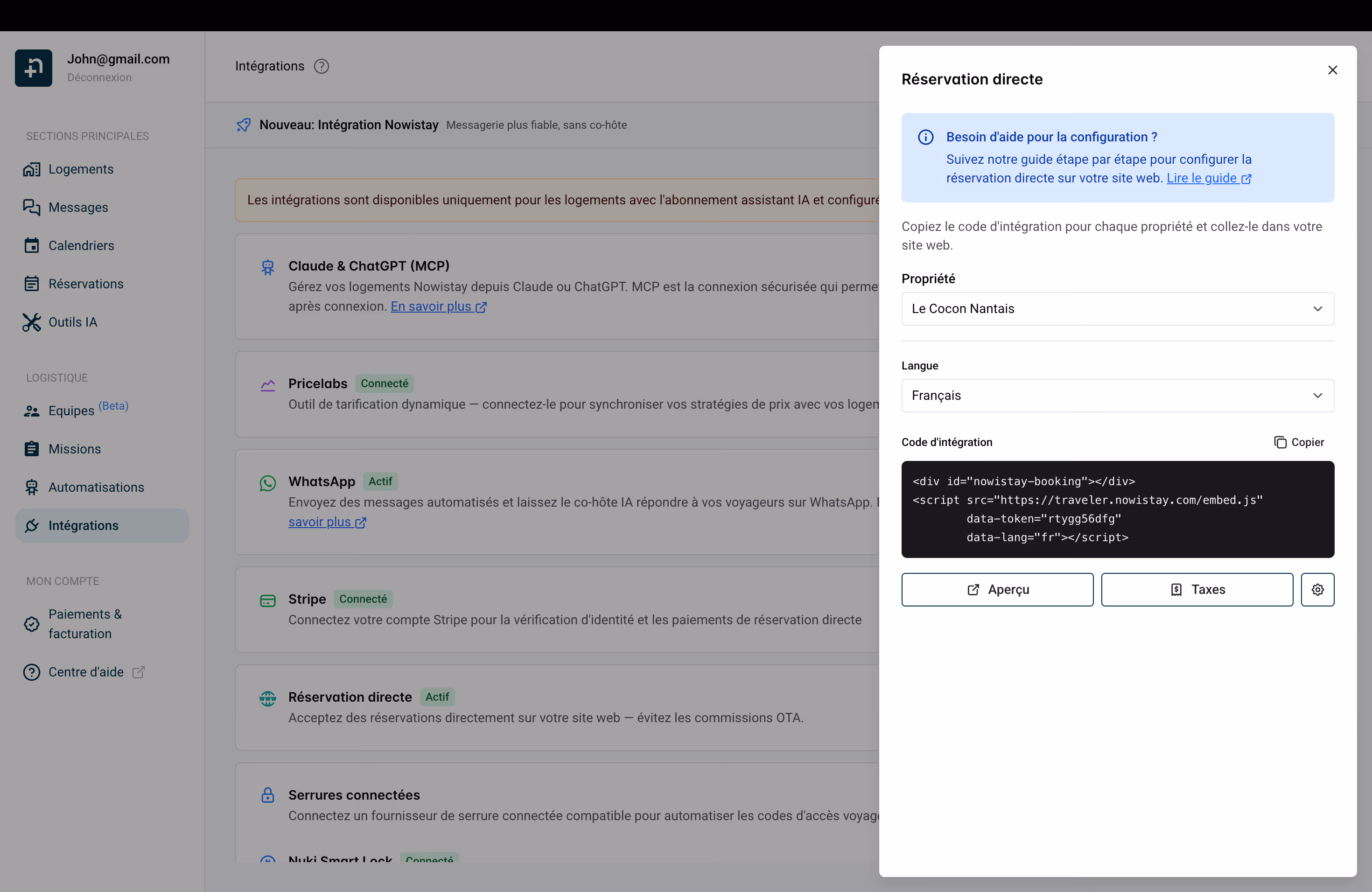Open the Propriété dropdown showing Le Cocon Nantais
Screen dimensions: 1372x892
pos(1117,309)
